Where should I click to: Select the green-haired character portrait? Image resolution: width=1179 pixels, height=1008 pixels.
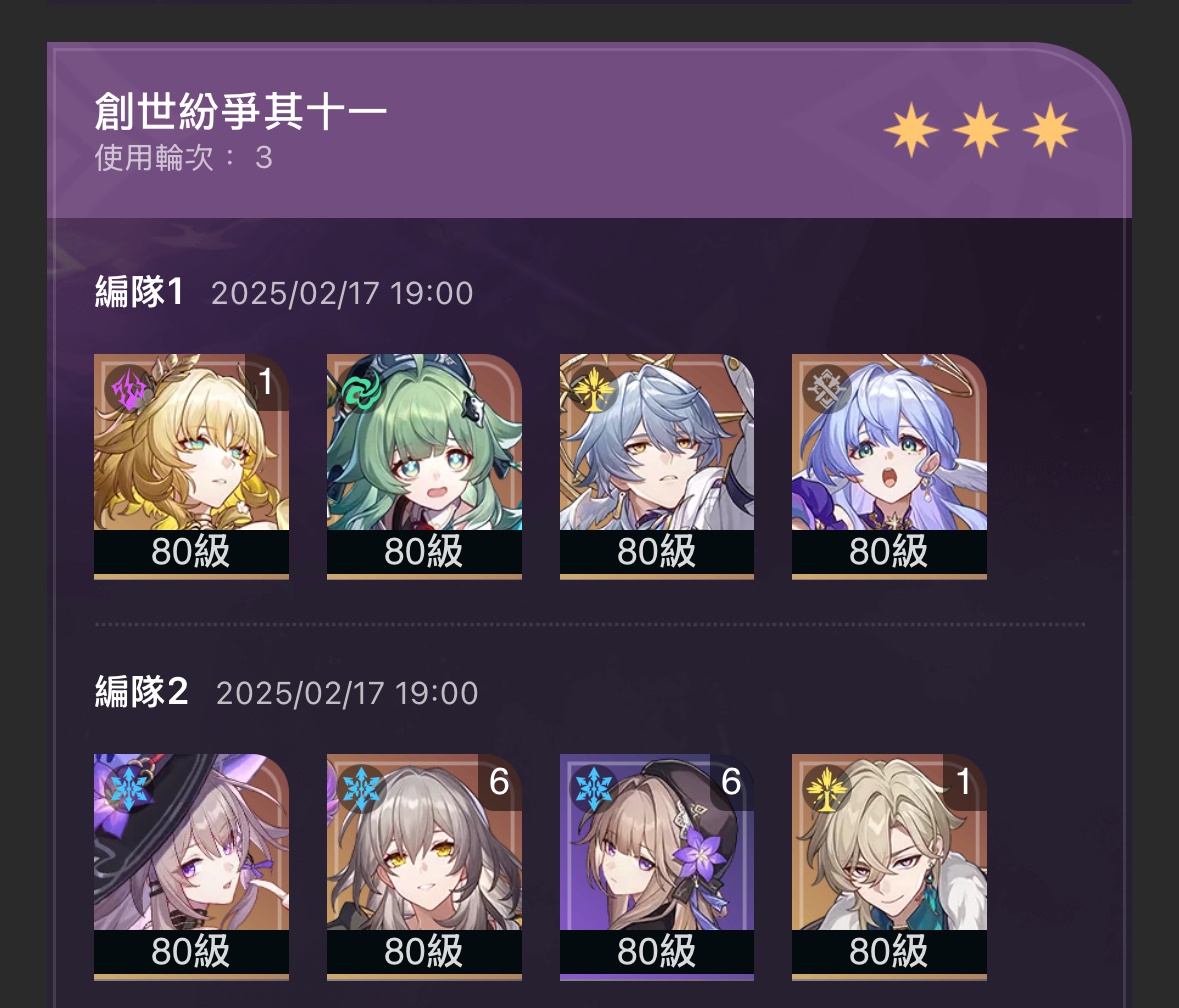pyautogui.click(x=424, y=466)
